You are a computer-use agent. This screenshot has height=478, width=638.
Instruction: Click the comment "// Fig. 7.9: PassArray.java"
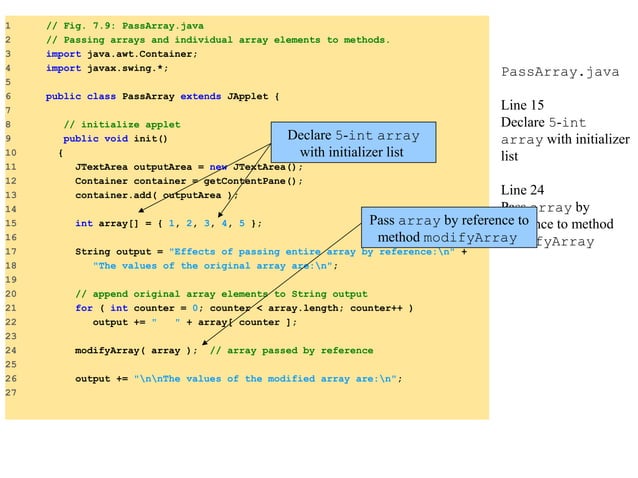point(125,26)
